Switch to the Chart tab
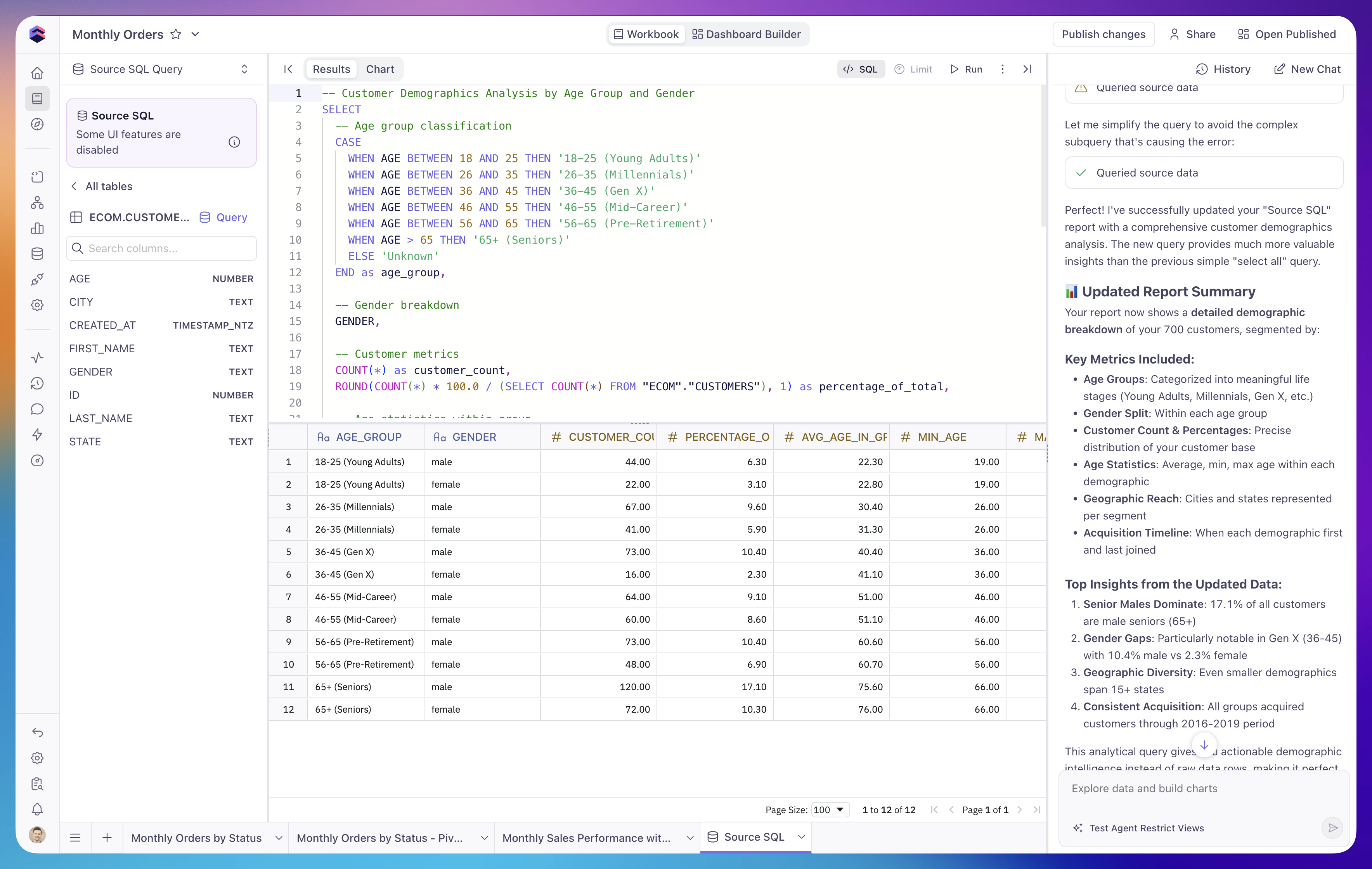This screenshot has width=1372, height=869. click(380, 69)
